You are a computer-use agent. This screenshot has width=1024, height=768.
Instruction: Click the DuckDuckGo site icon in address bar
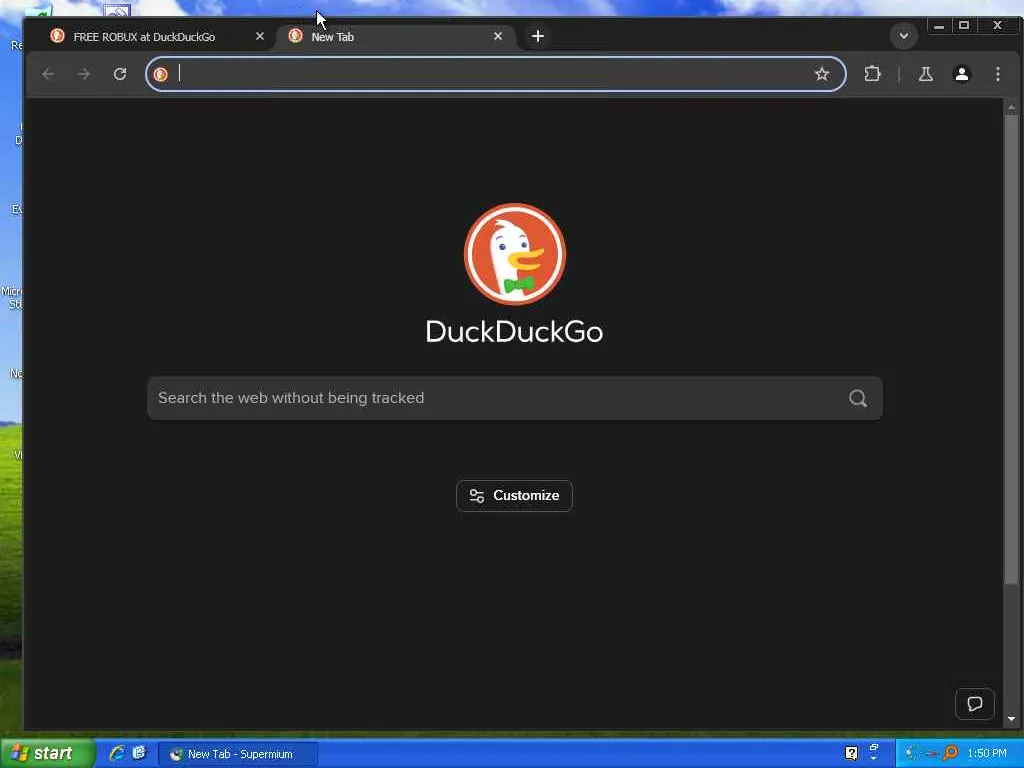[x=161, y=74]
